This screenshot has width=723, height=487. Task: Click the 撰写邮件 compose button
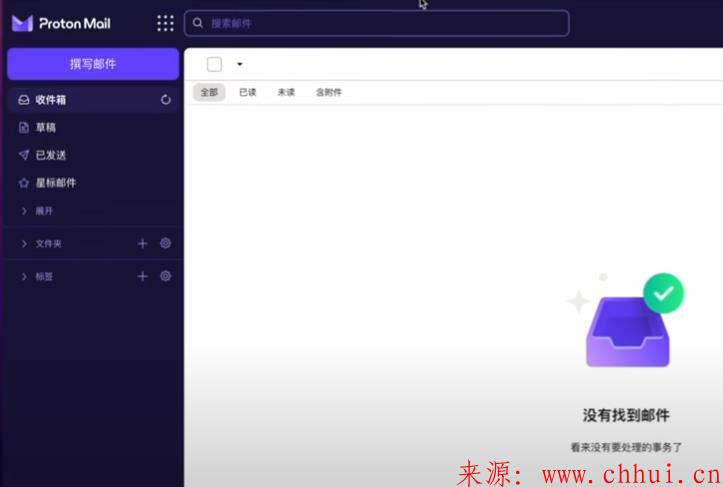click(93, 64)
